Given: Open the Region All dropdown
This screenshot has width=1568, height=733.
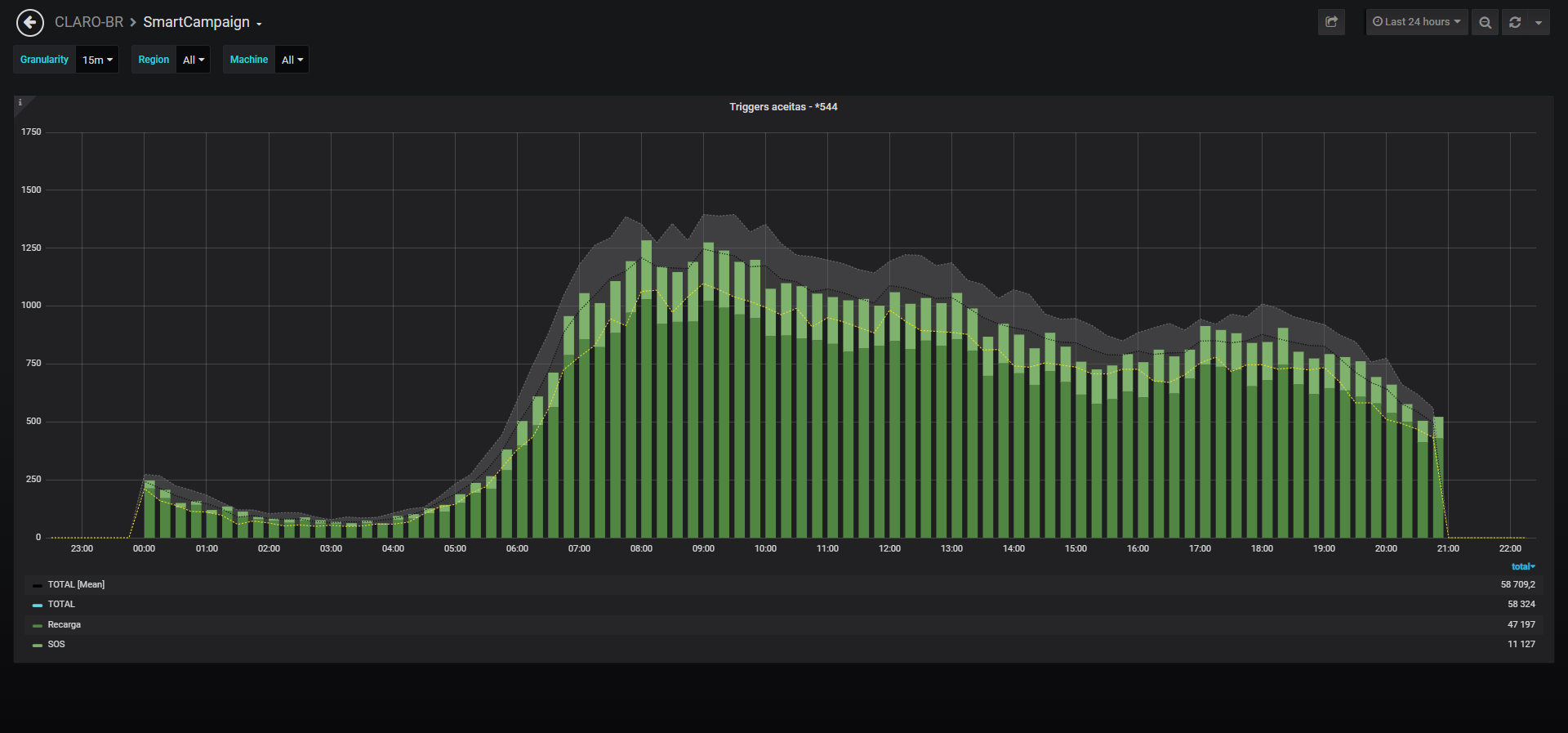Looking at the screenshot, I should [194, 60].
